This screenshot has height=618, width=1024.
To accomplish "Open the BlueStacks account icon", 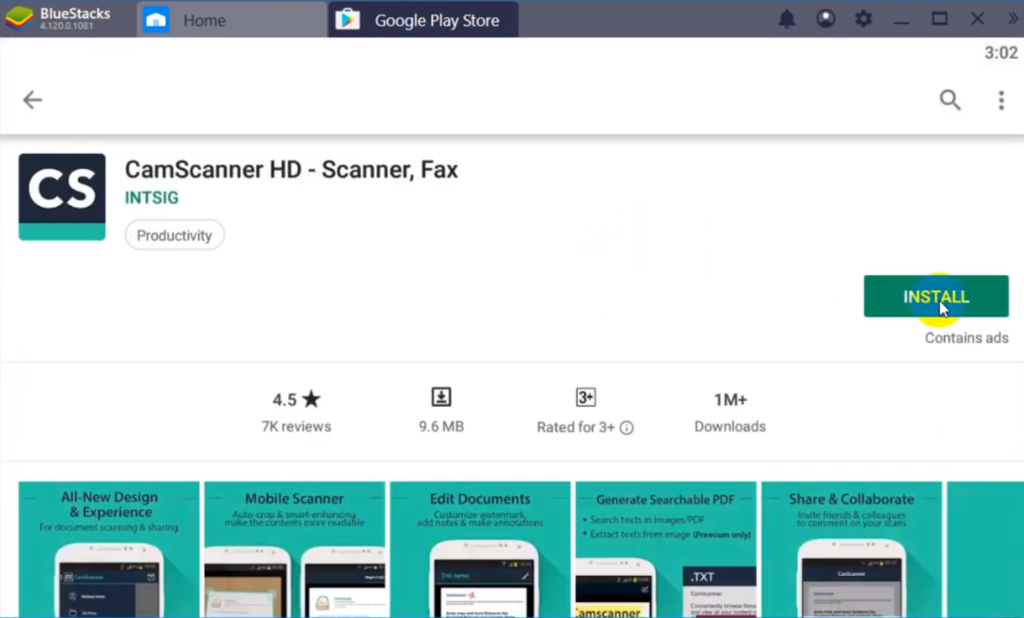I will click(x=825, y=19).
